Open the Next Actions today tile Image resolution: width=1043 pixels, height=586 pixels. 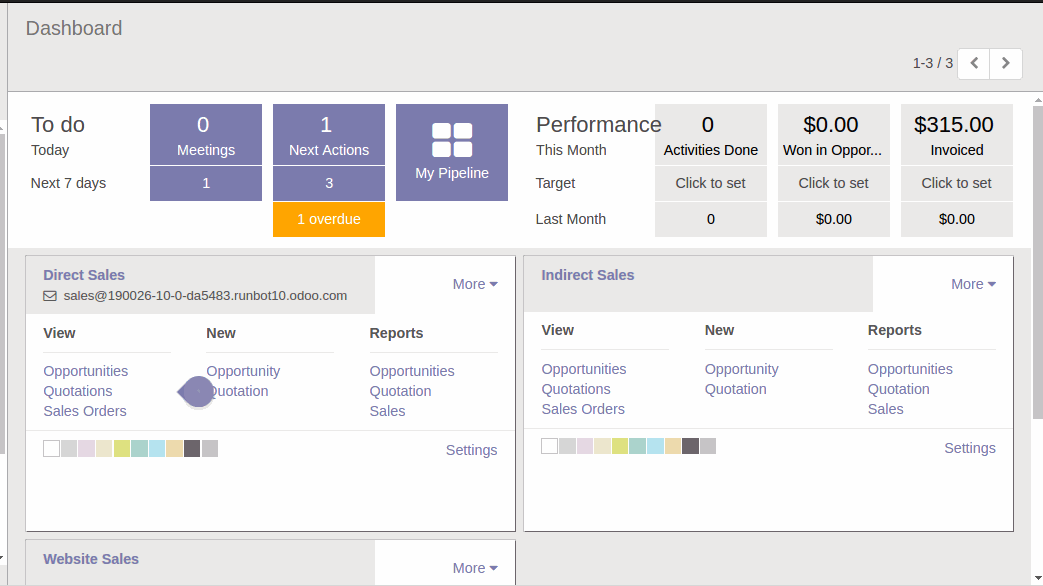(329, 135)
